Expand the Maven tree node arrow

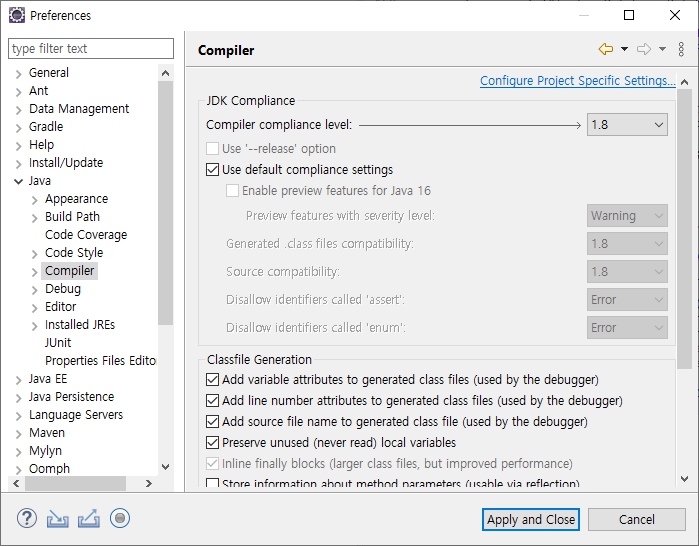(18, 434)
